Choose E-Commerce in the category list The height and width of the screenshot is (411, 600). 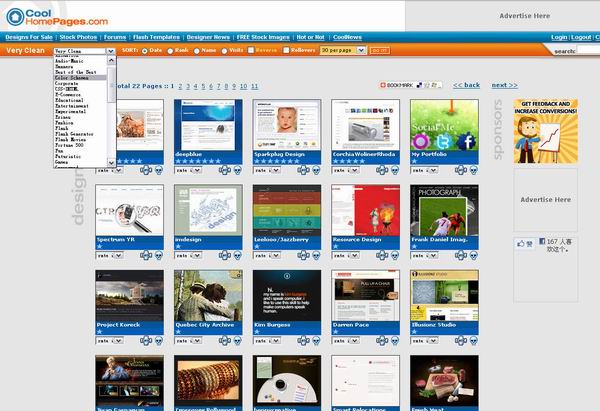[x=80, y=95]
